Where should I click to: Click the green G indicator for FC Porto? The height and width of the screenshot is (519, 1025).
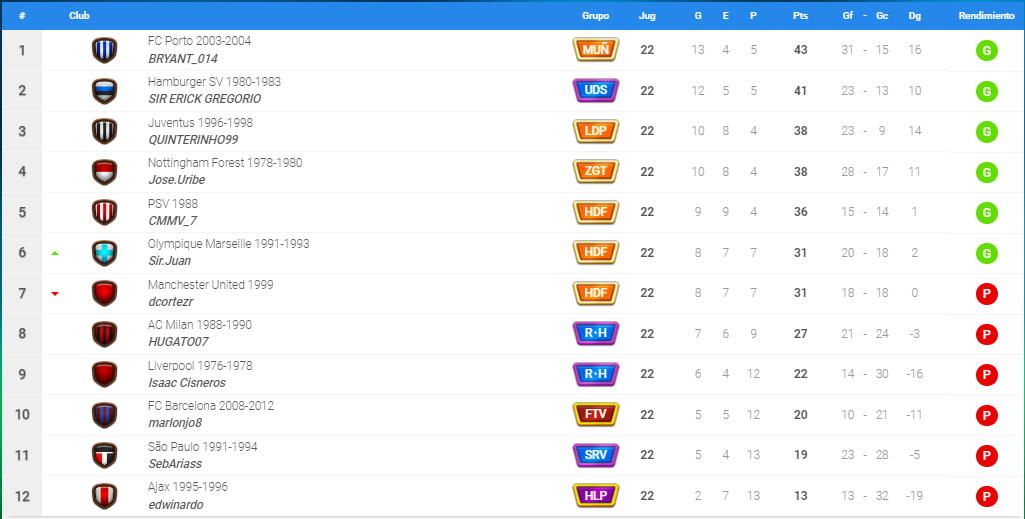pos(986,50)
